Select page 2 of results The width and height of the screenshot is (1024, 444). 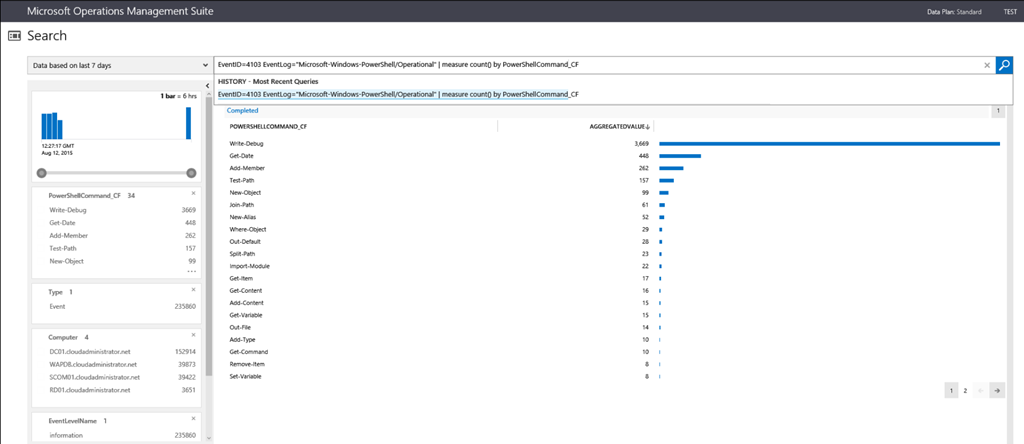coord(965,391)
